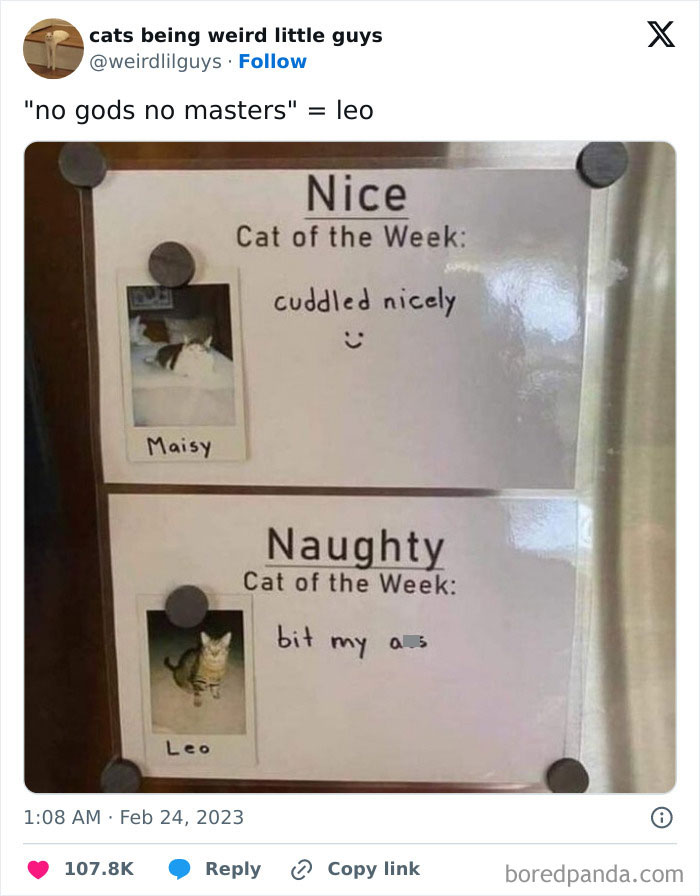Click the 107.8K likes count
Image resolution: width=700 pixels, height=896 pixels.
coord(99,869)
